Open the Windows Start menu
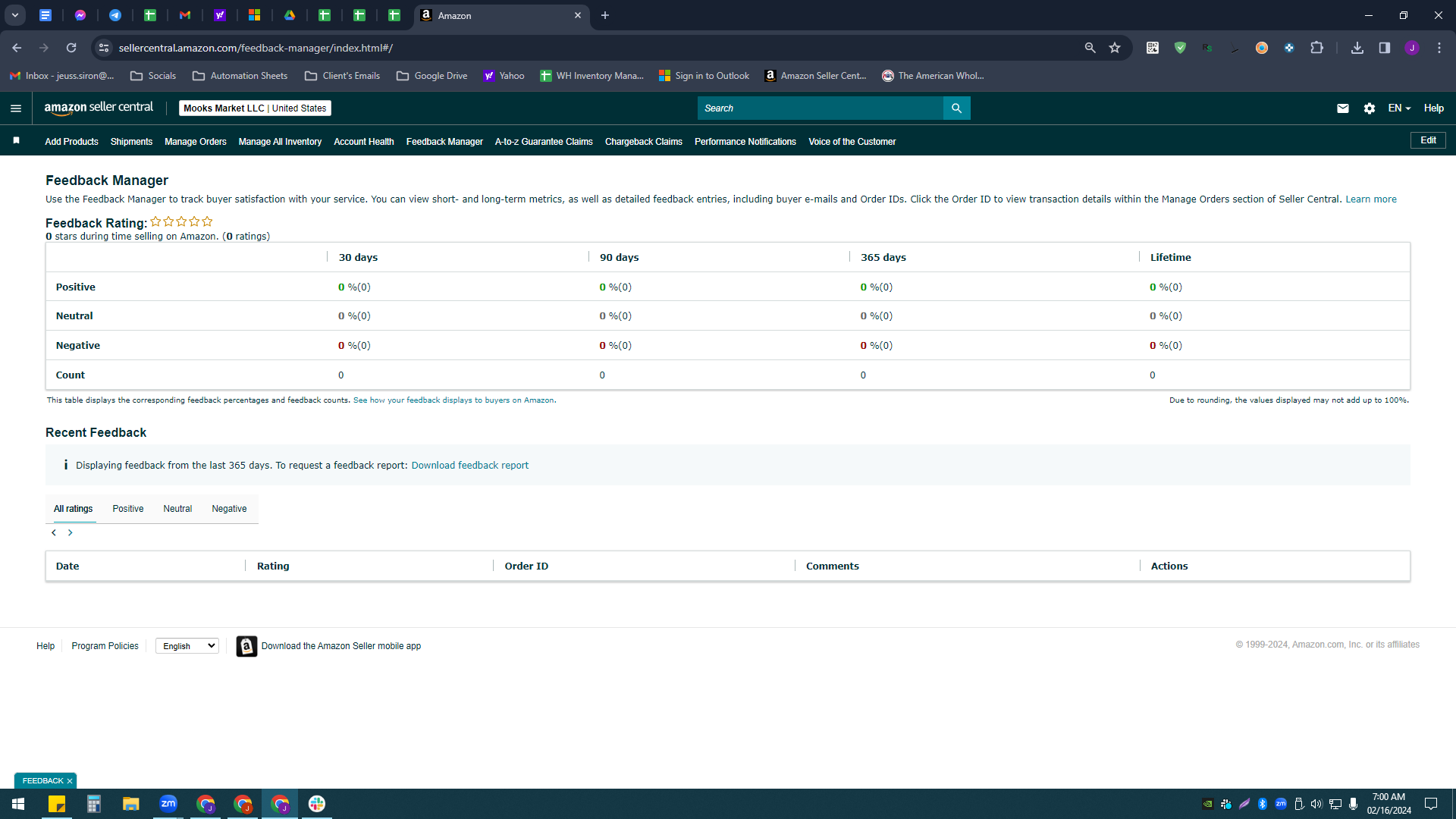Screen dimensions: 1456x819 coord(18,804)
